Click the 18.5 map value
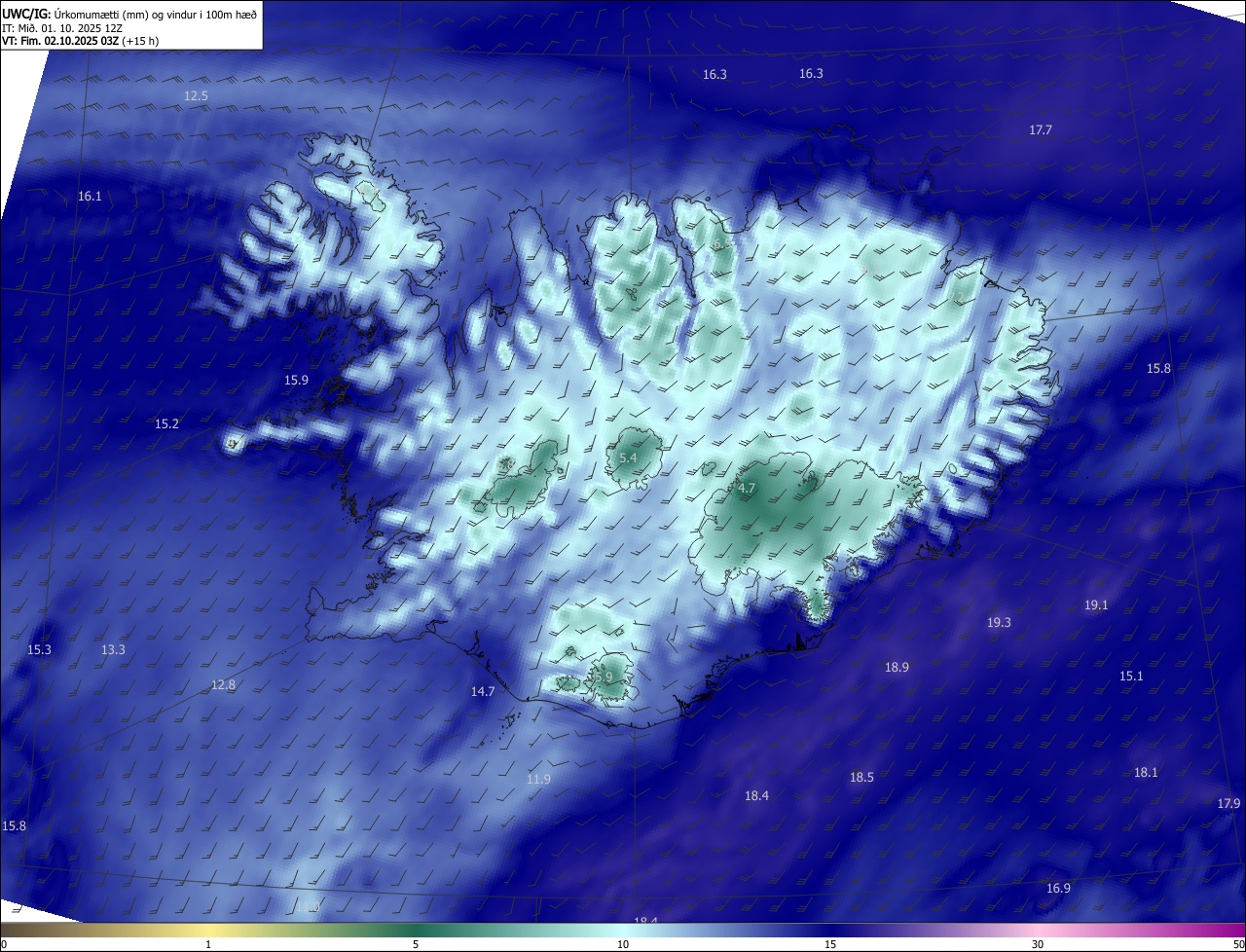1246x952 pixels. click(861, 778)
